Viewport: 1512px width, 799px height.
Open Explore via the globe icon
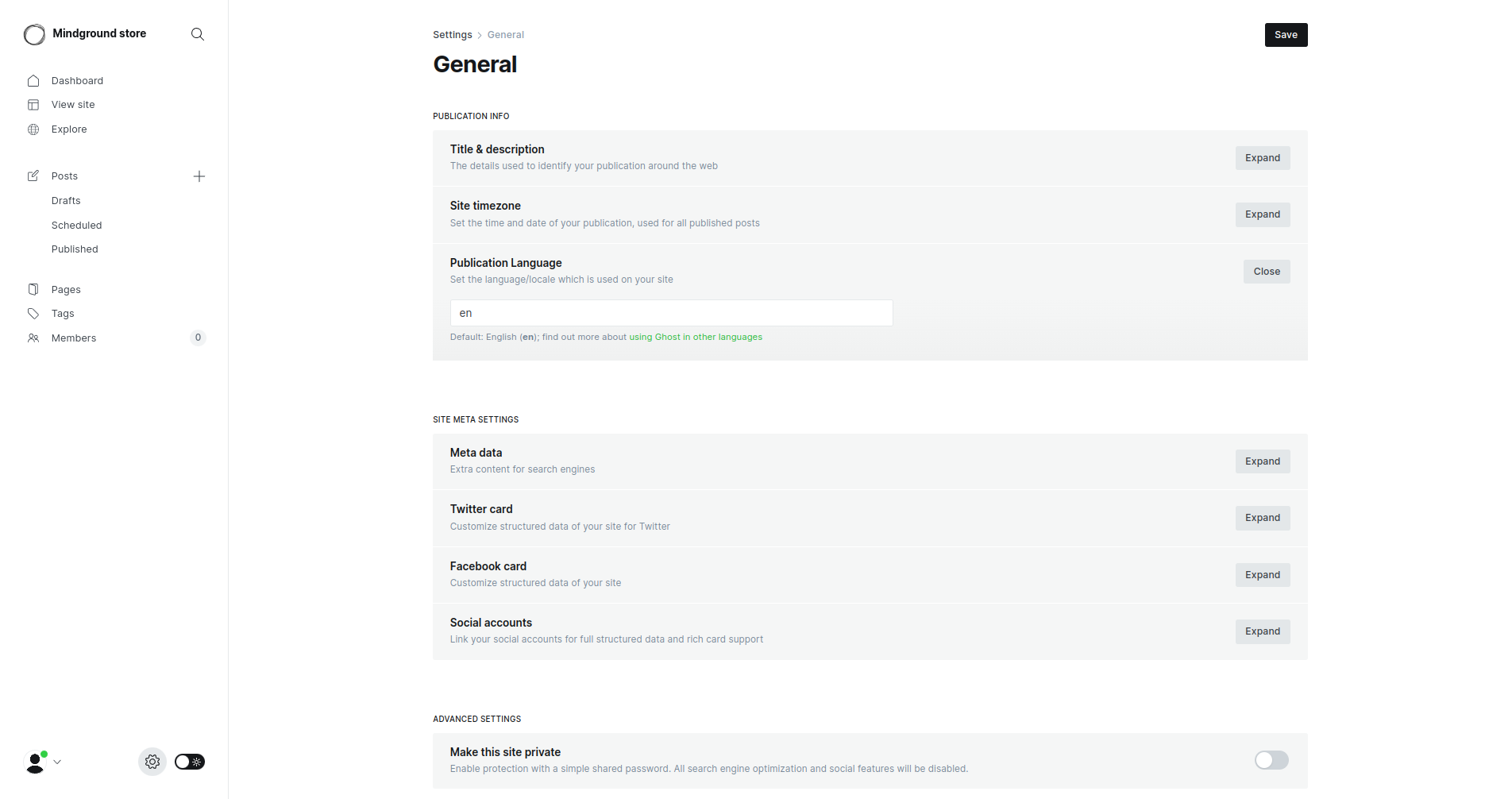(33, 129)
